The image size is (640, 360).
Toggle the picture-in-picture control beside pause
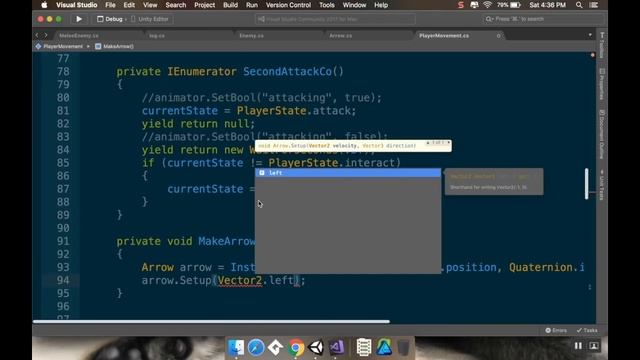594,346
